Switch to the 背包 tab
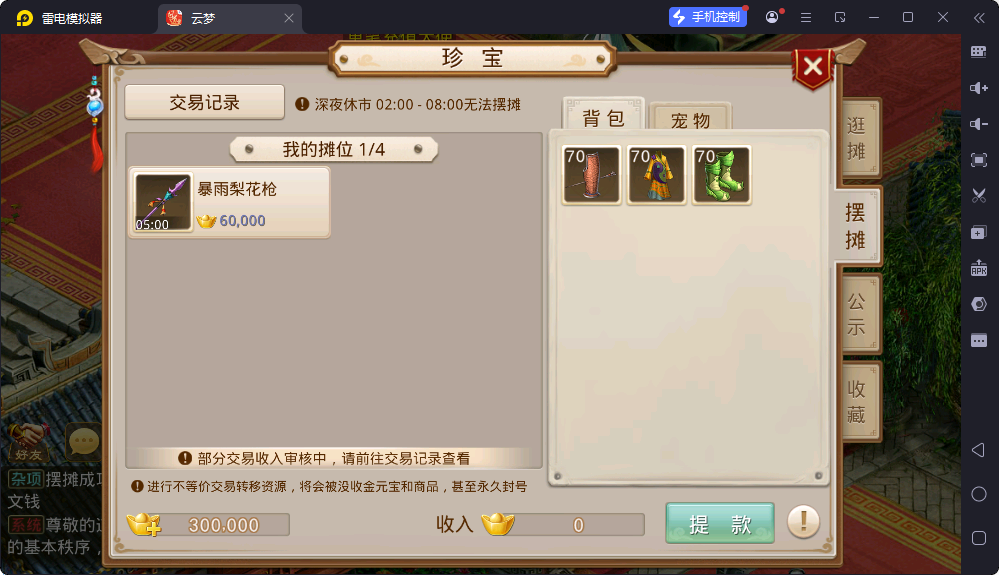The image size is (999, 575). 603,118
